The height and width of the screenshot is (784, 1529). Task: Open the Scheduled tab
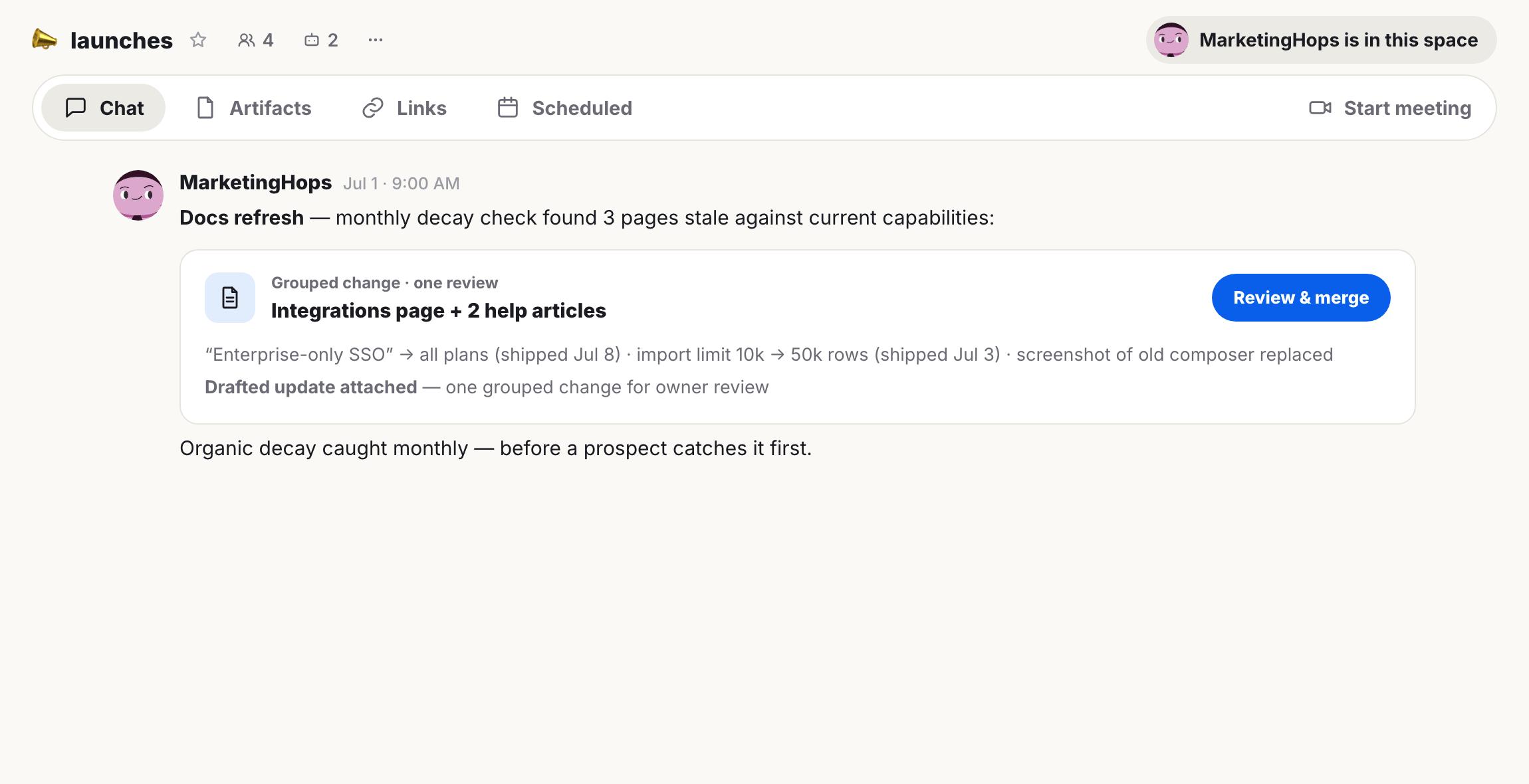[565, 108]
